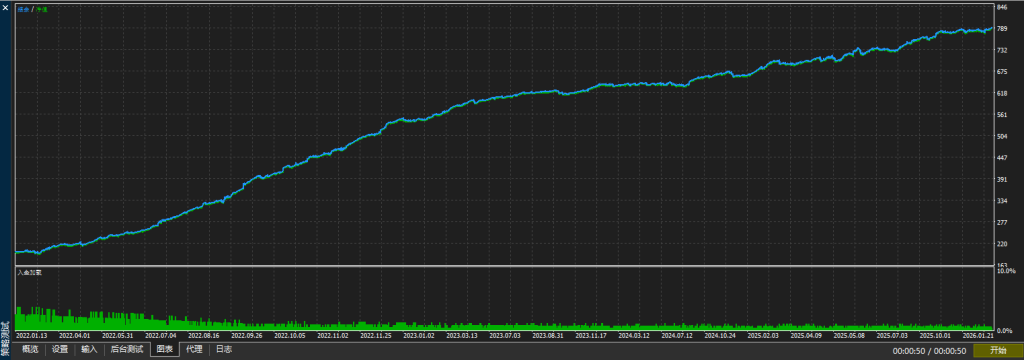Click the 2024.03.12 date marker

coord(633,335)
